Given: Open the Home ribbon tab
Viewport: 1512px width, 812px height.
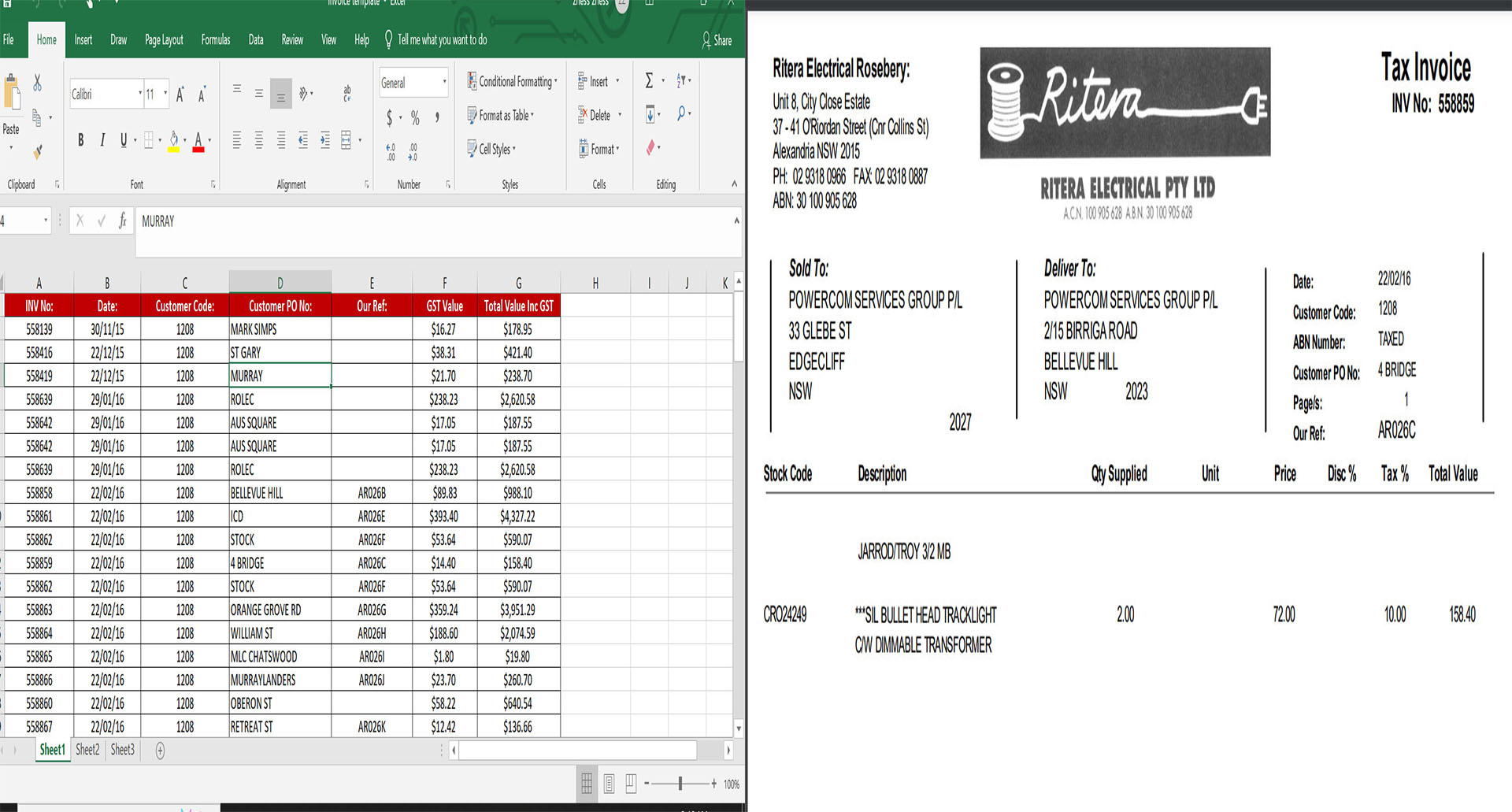Looking at the screenshot, I should 46,40.
